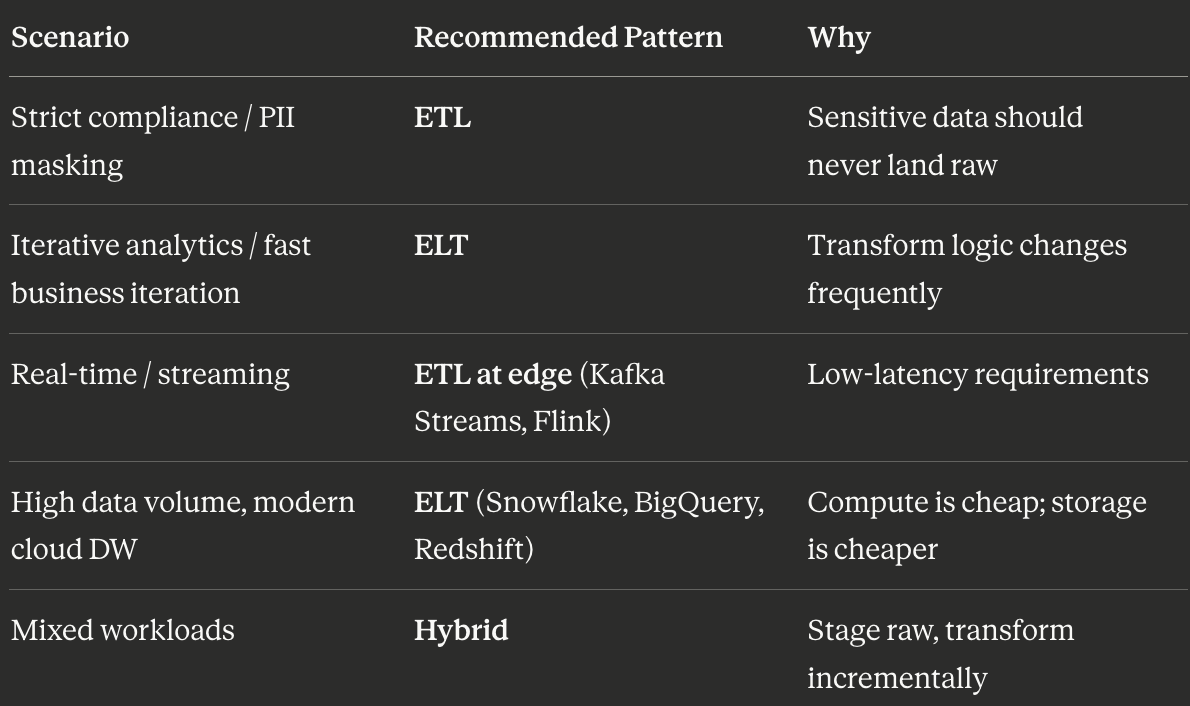Viewport: 1190px width, 706px height.
Task: Click the Mixed workloads scenario cell
Action: pyautogui.click(x=123, y=630)
